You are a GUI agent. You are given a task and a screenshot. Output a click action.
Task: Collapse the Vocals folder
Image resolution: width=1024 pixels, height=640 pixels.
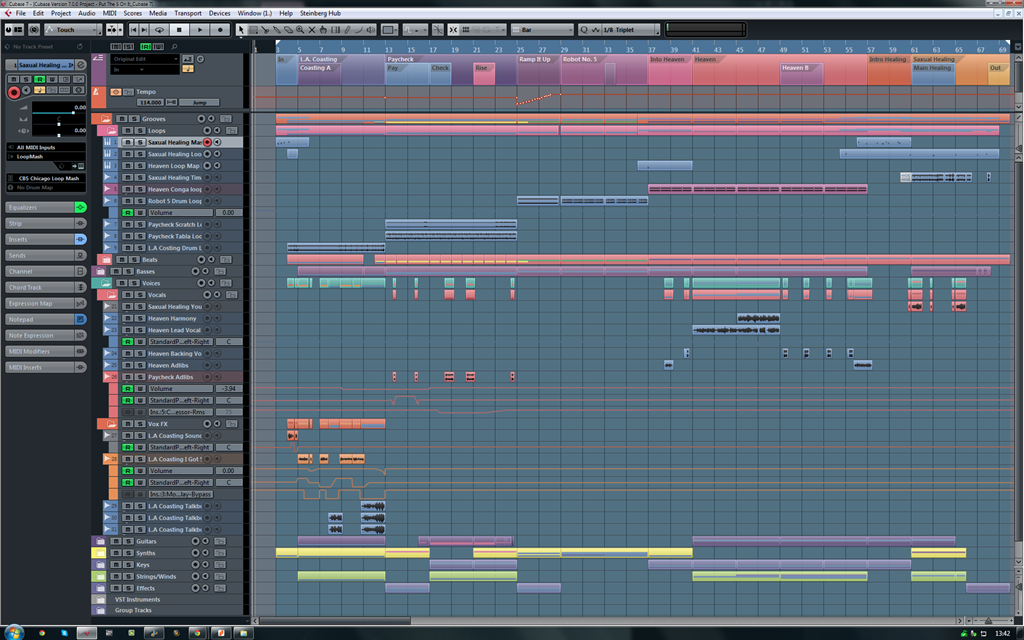[111, 295]
